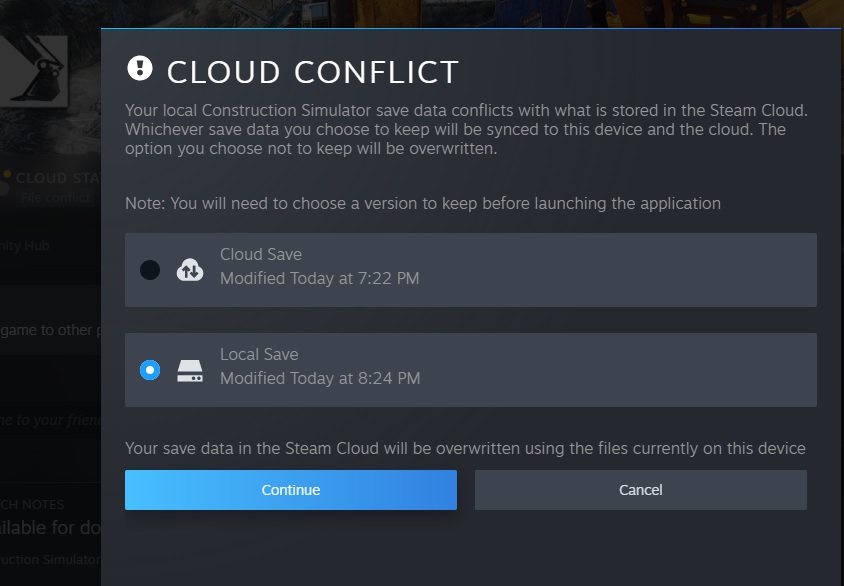Click the Steam Cloud overwrite warning text
Screen dimensions: 844x586
[x=465, y=448]
